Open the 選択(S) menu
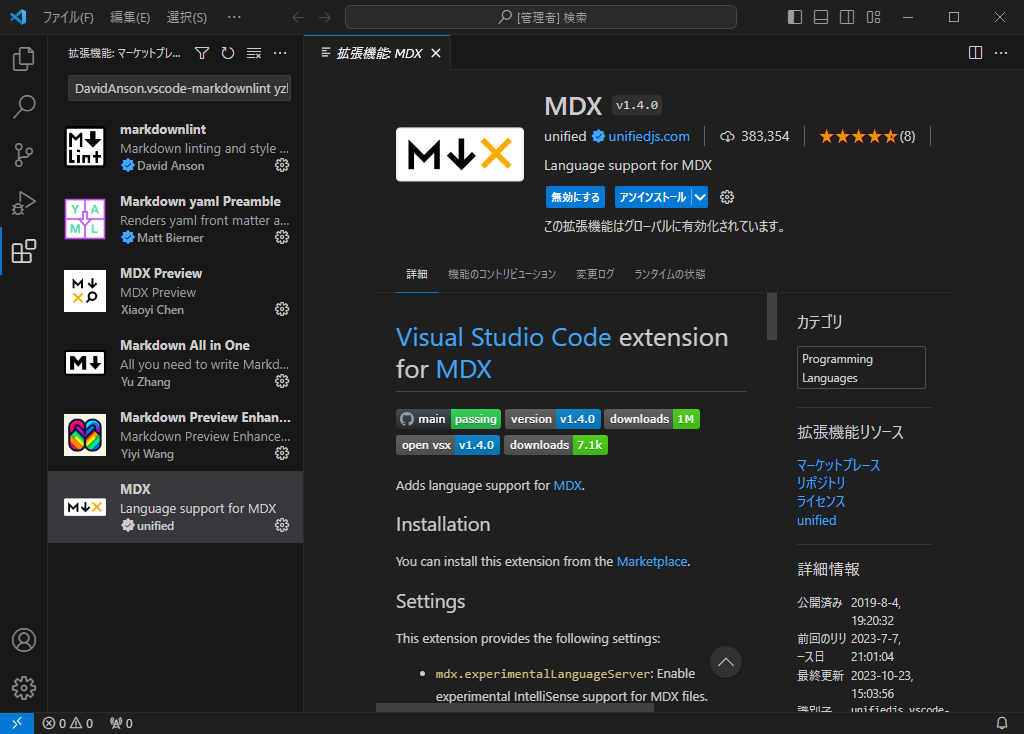The image size is (1024, 734). tap(187, 17)
